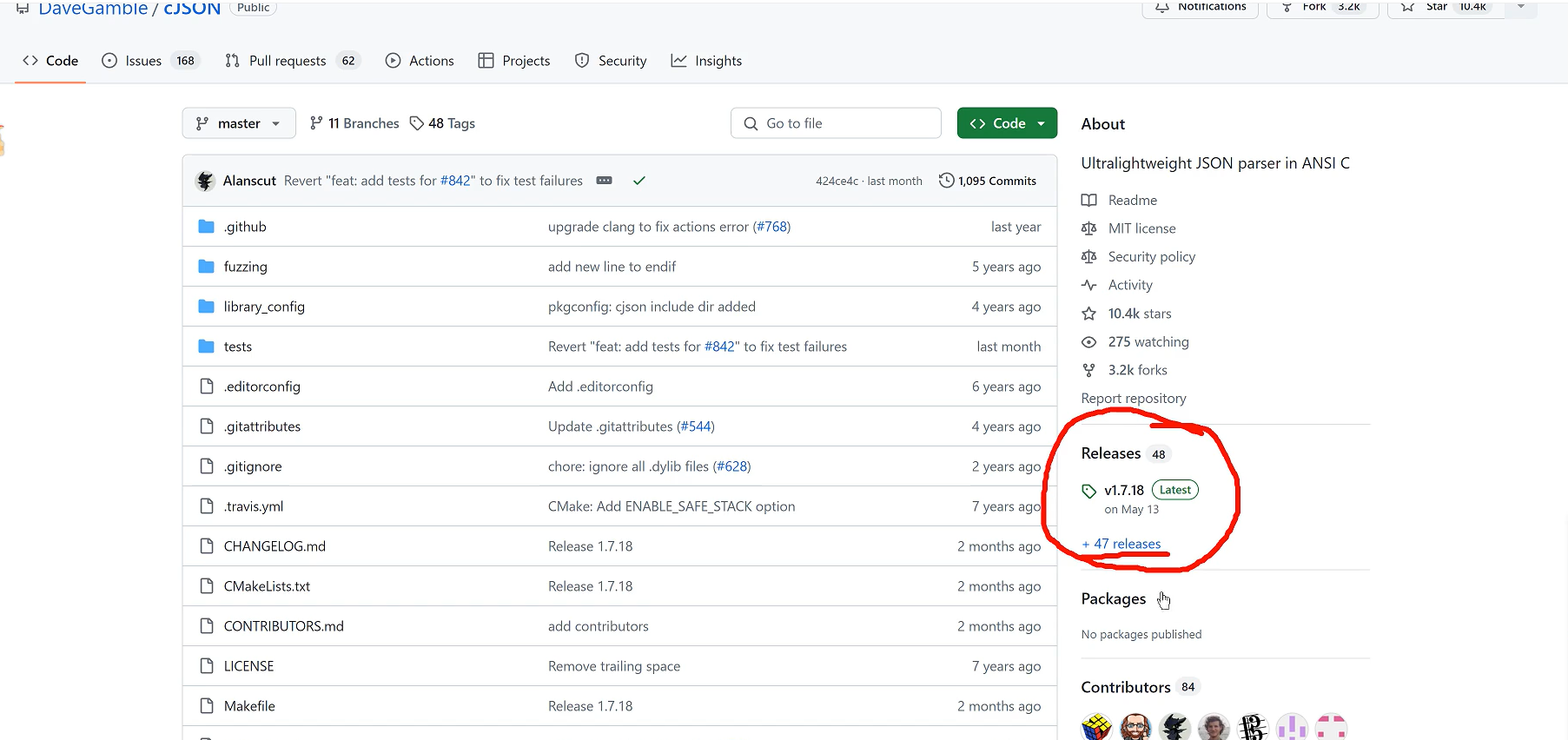
Task: Click the #768 pull request link
Action: coord(771,227)
